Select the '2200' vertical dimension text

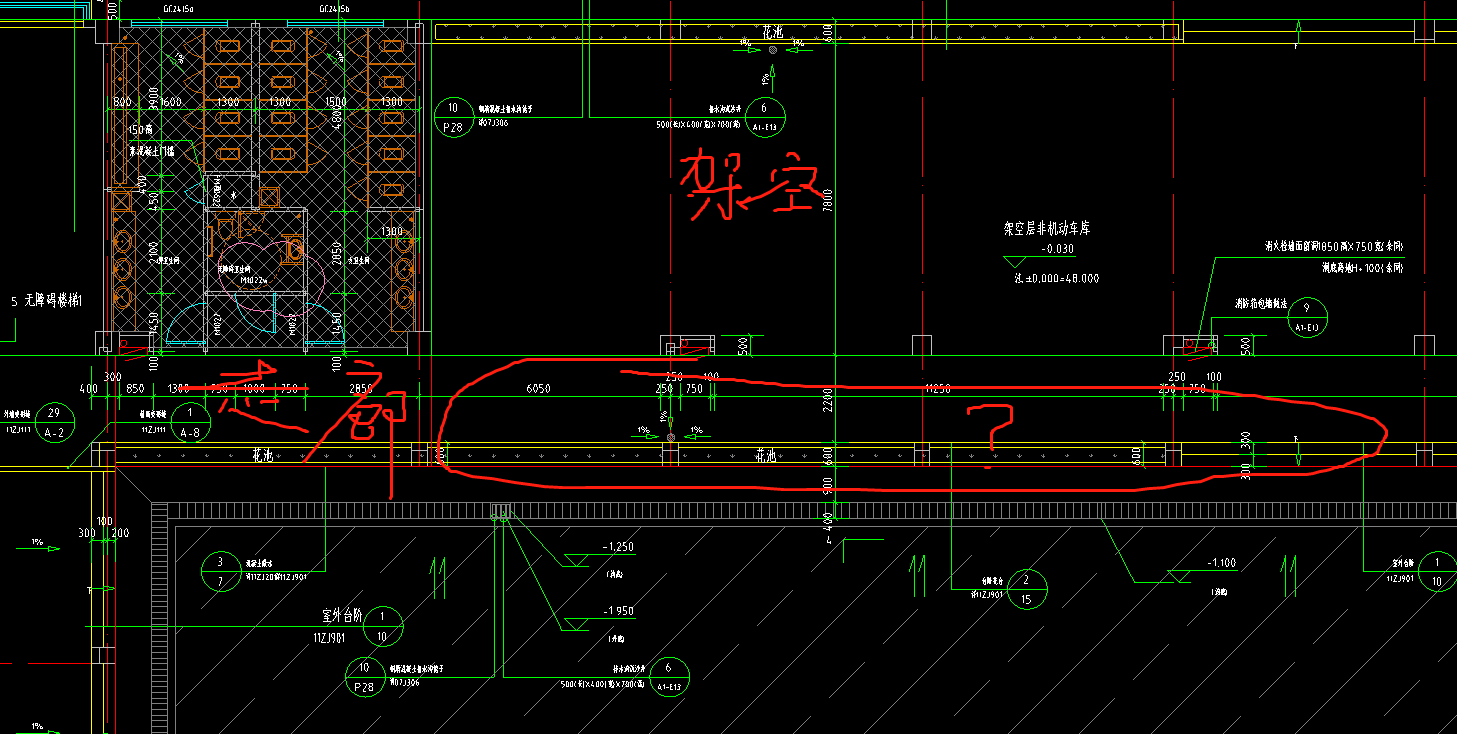pos(828,401)
